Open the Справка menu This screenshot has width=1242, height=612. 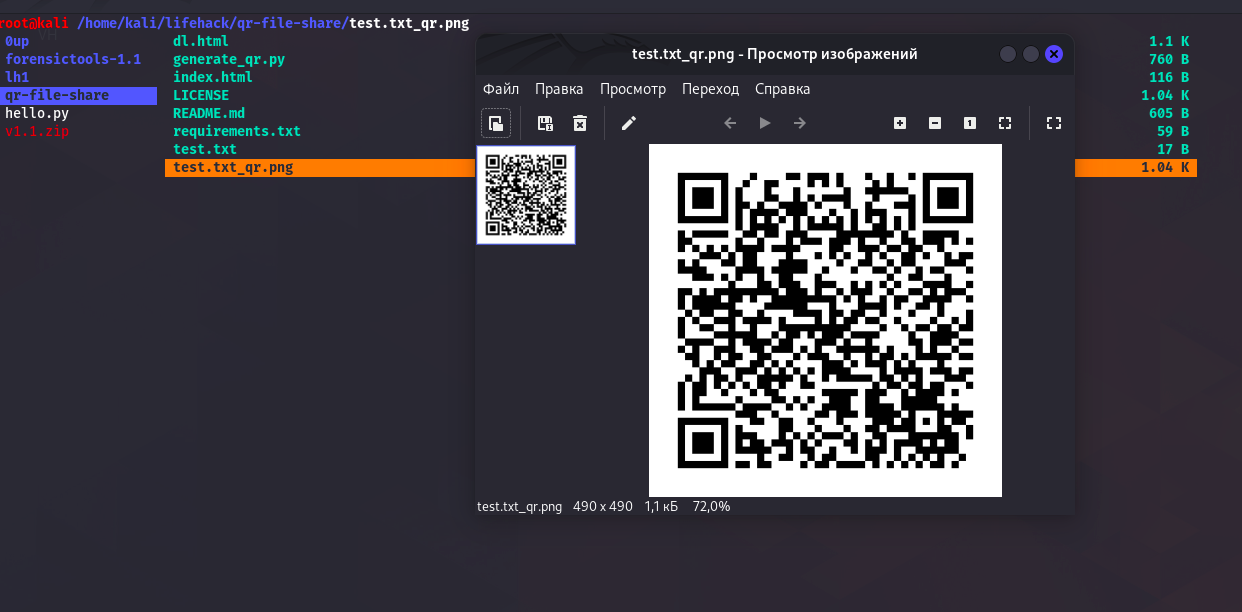pyautogui.click(x=782, y=89)
